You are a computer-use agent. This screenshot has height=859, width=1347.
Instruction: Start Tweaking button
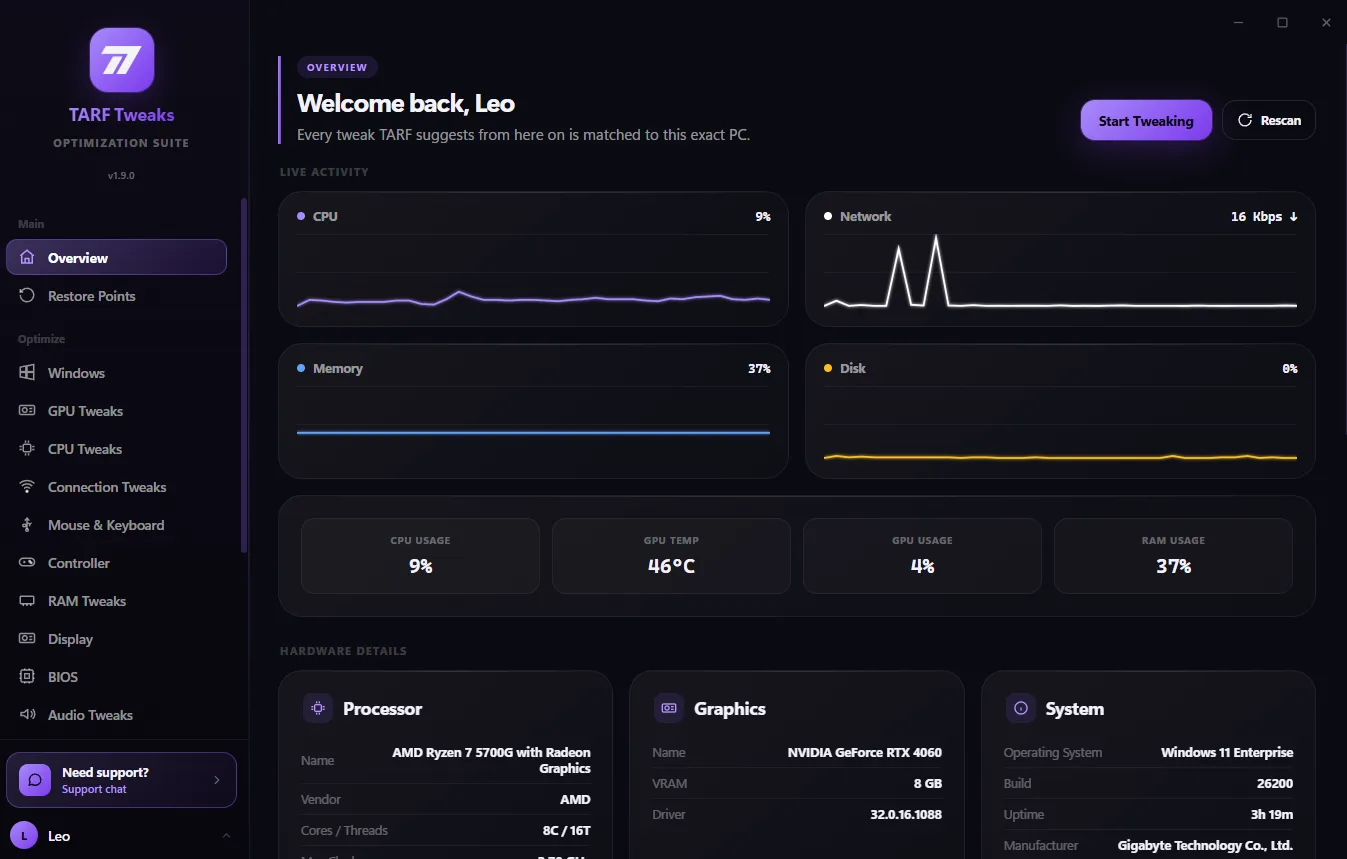pyautogui.click(x=1146, y=120)
